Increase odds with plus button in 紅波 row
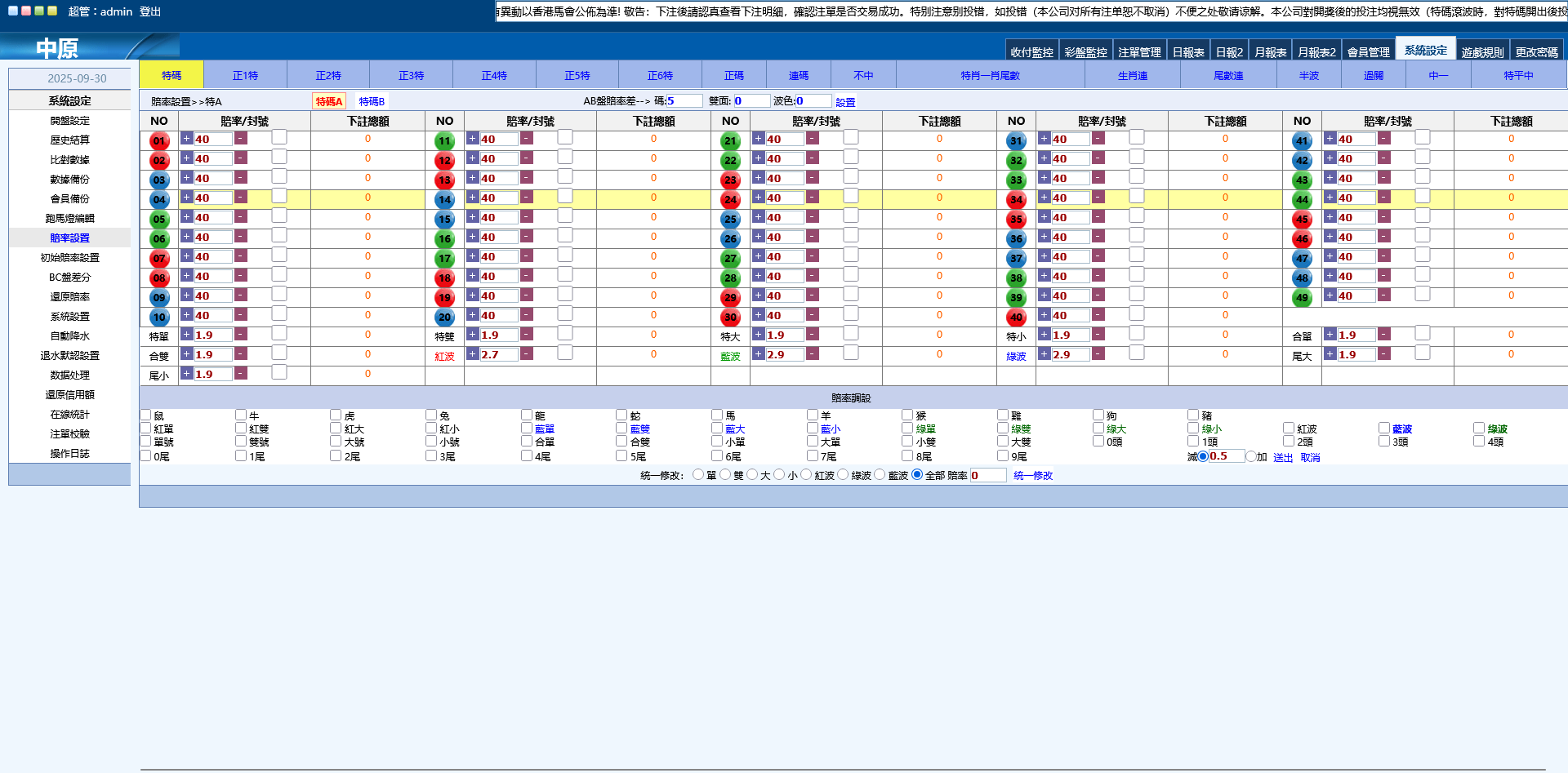Screen dimensions: 1568x773 click(472, 354)
